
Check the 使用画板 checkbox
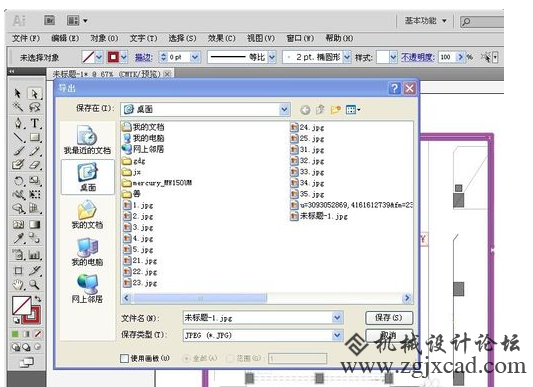124,358
